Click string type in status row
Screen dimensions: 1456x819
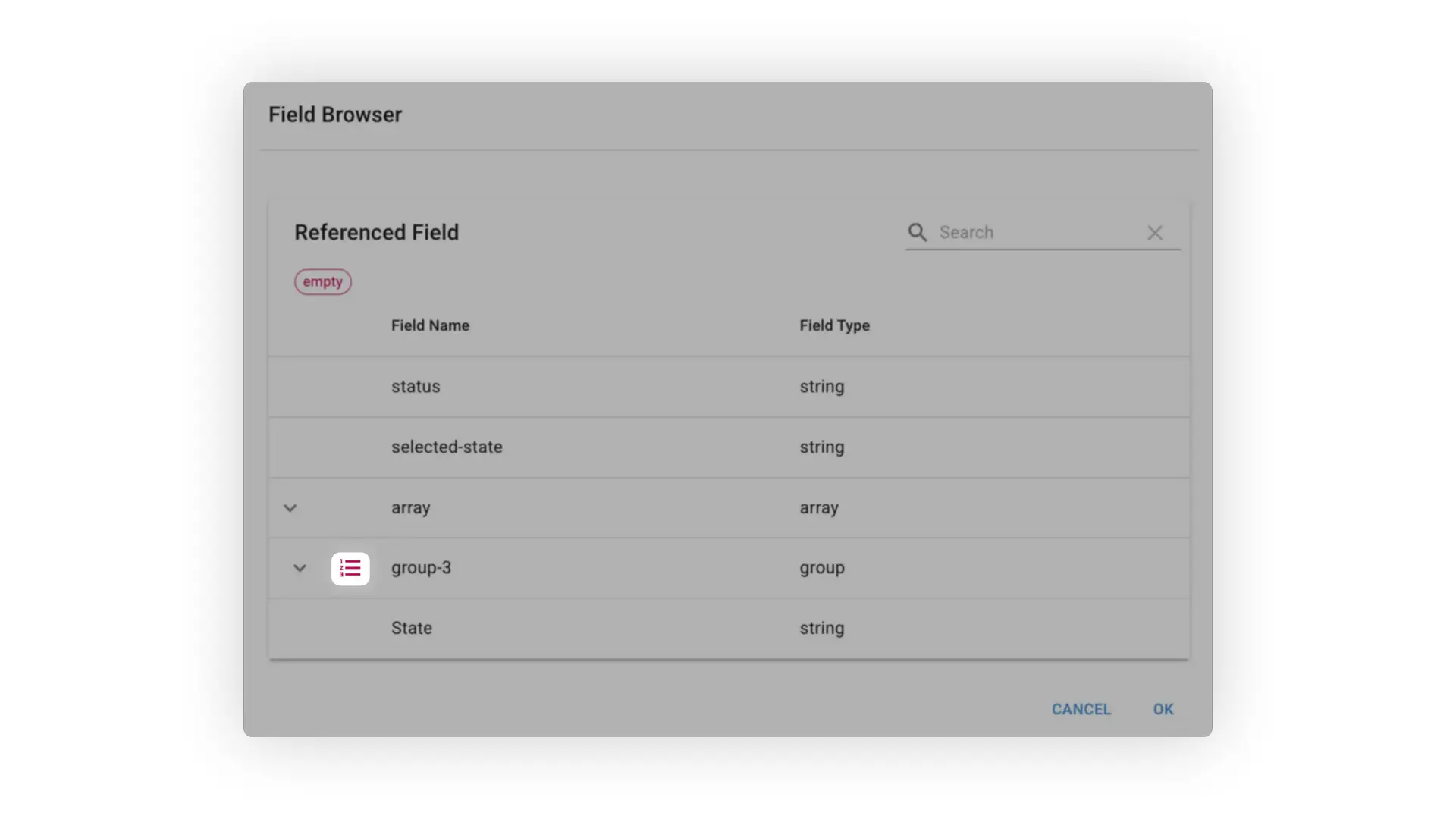click(x=821, y=387)
